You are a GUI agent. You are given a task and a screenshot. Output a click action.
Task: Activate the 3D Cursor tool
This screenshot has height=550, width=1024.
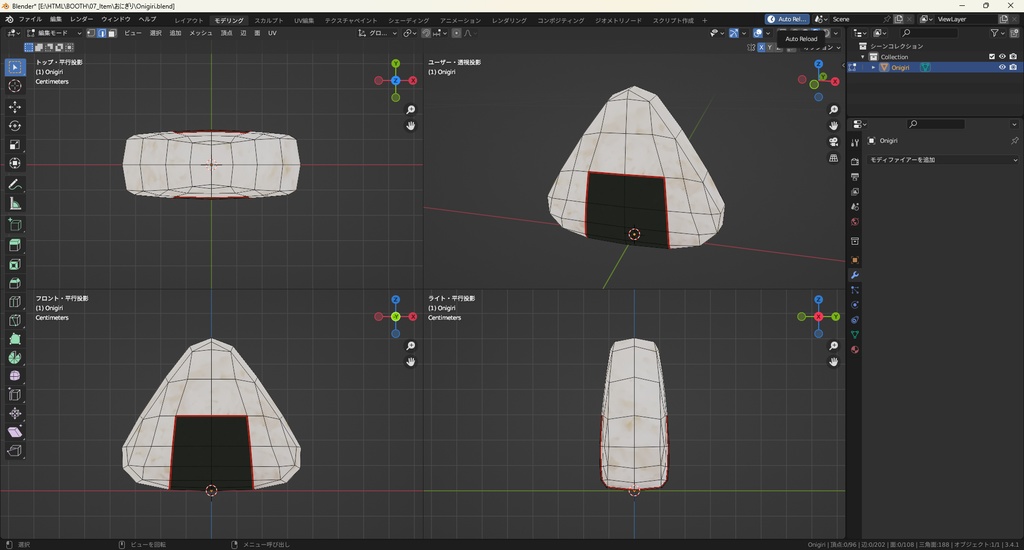point(15,86)
